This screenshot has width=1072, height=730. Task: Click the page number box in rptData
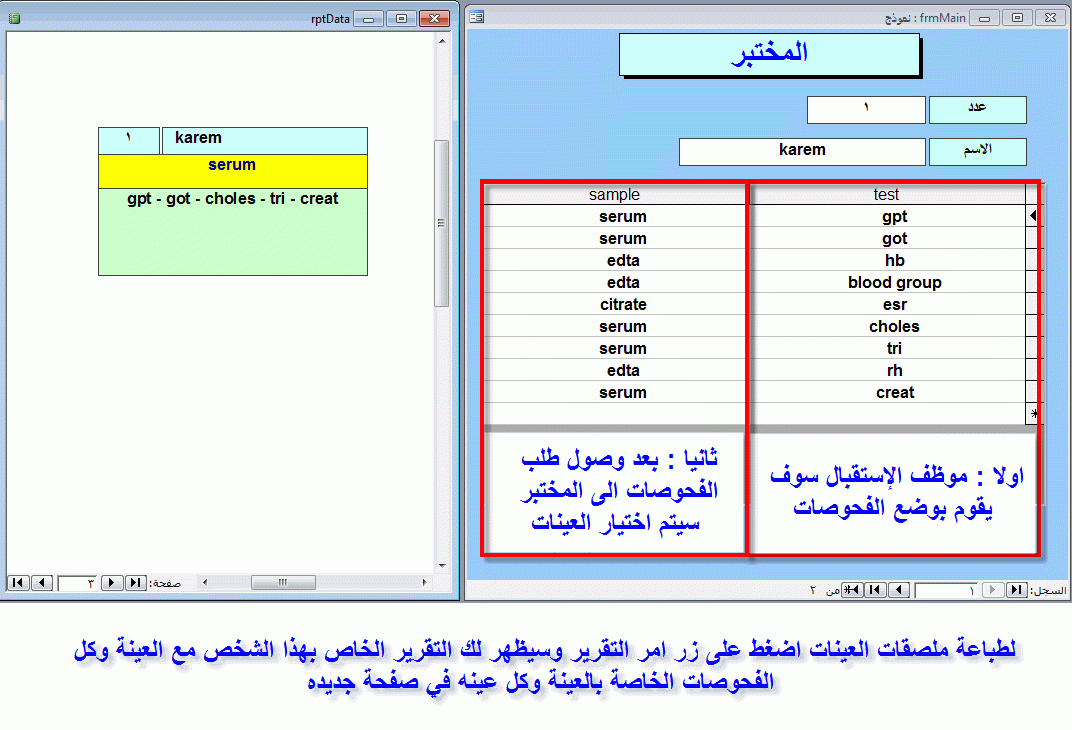pos(77,583)
